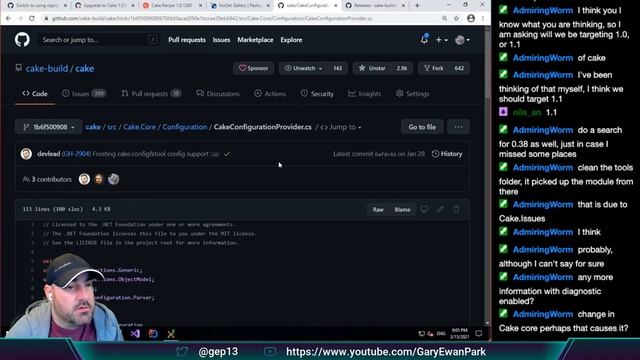The image size is (640, 360).
Task: Open Marketplace in top nav
Action: click(x=255, y=40)
